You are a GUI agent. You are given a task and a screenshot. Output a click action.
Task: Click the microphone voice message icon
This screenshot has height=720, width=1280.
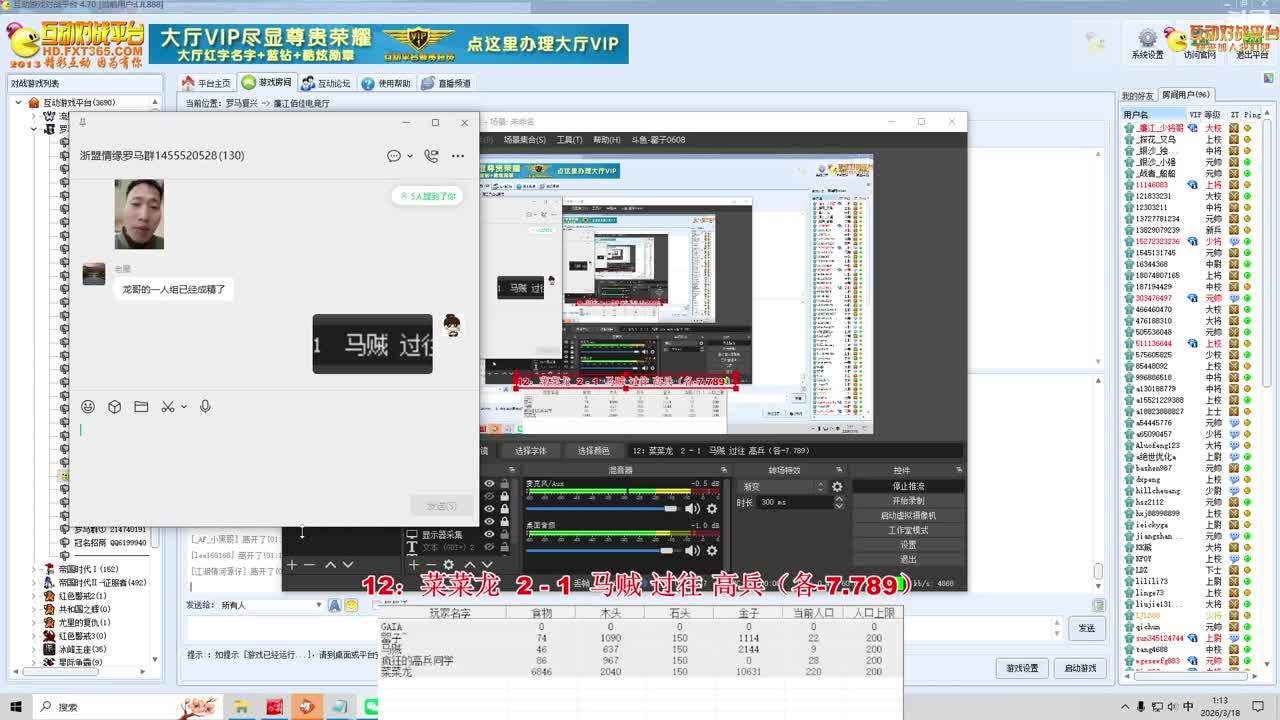point(205,407)
